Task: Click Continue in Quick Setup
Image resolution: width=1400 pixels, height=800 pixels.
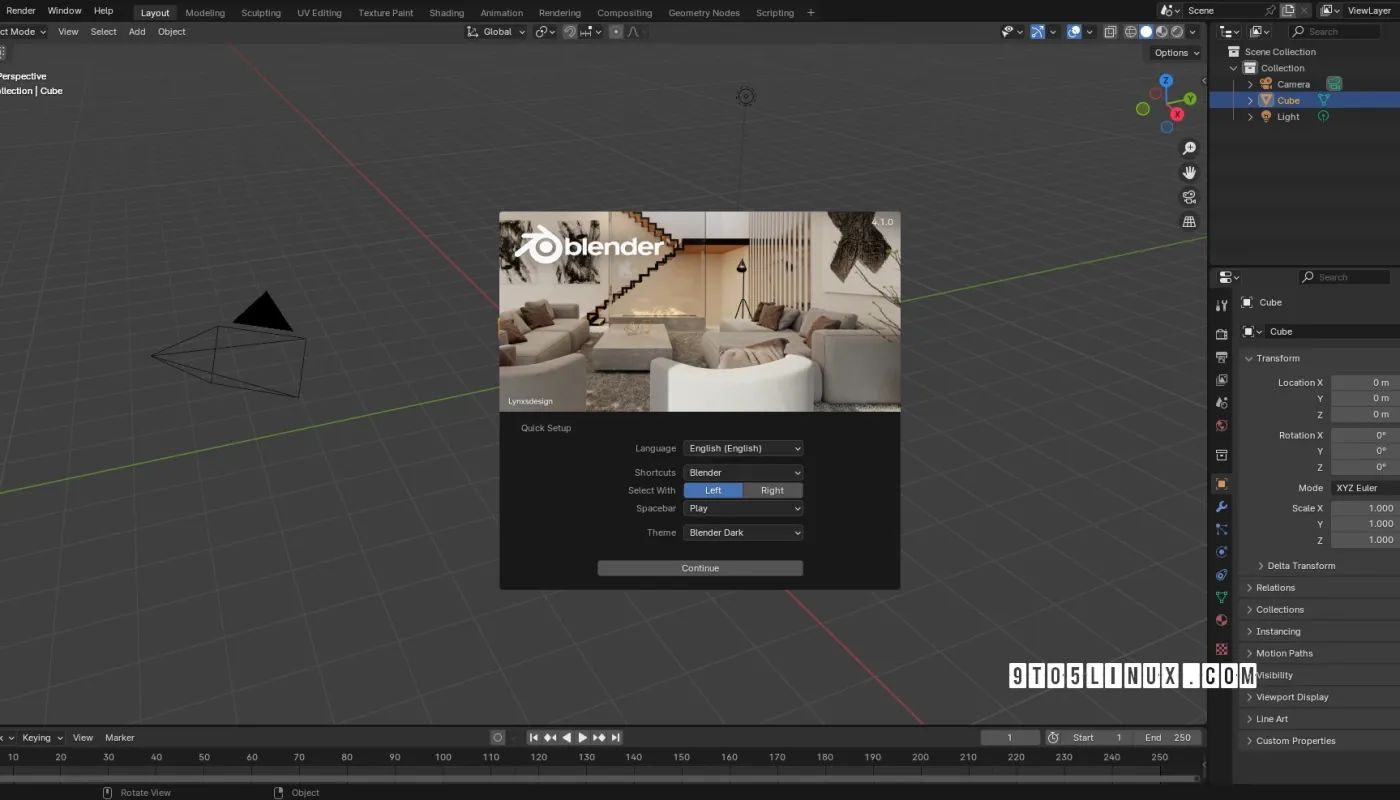Action: click(x=700, y=568)
